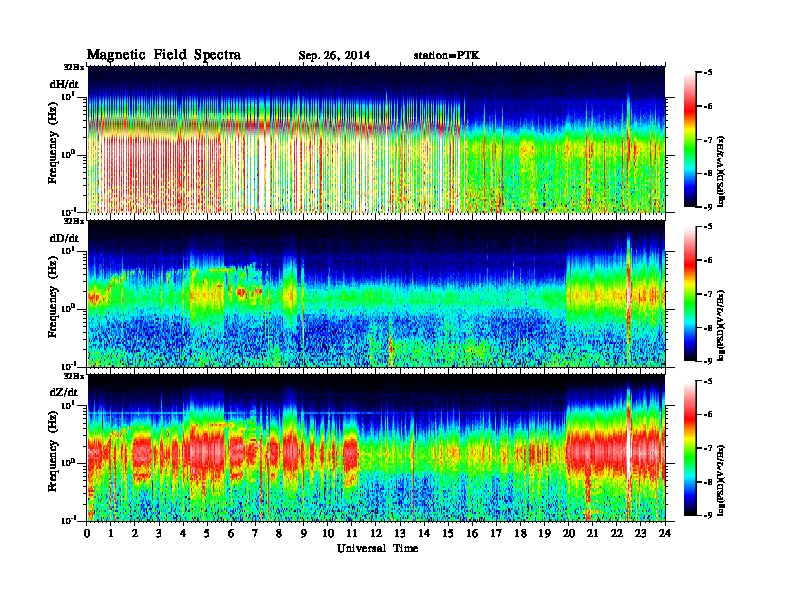Click the -6 tick on dD/dt color scale
This screenshot has width=792, height=612.
click(708, 260)
